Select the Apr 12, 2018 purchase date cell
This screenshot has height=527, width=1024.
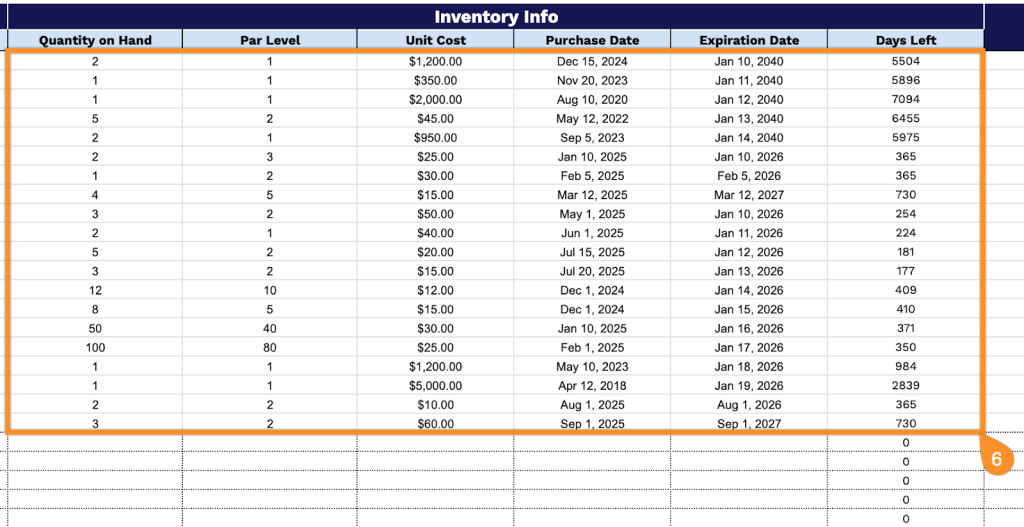pyautogui.click(x=592, y=386)
